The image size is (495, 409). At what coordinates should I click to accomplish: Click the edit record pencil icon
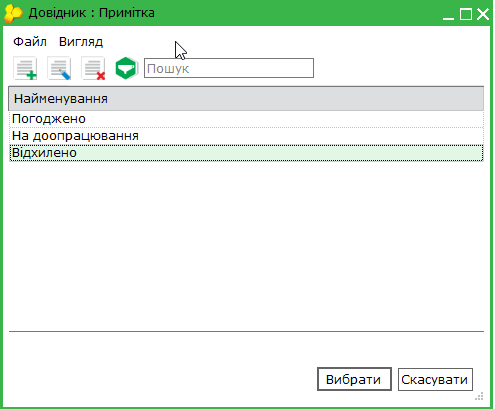pyautogui.click(x=59, y=68)
